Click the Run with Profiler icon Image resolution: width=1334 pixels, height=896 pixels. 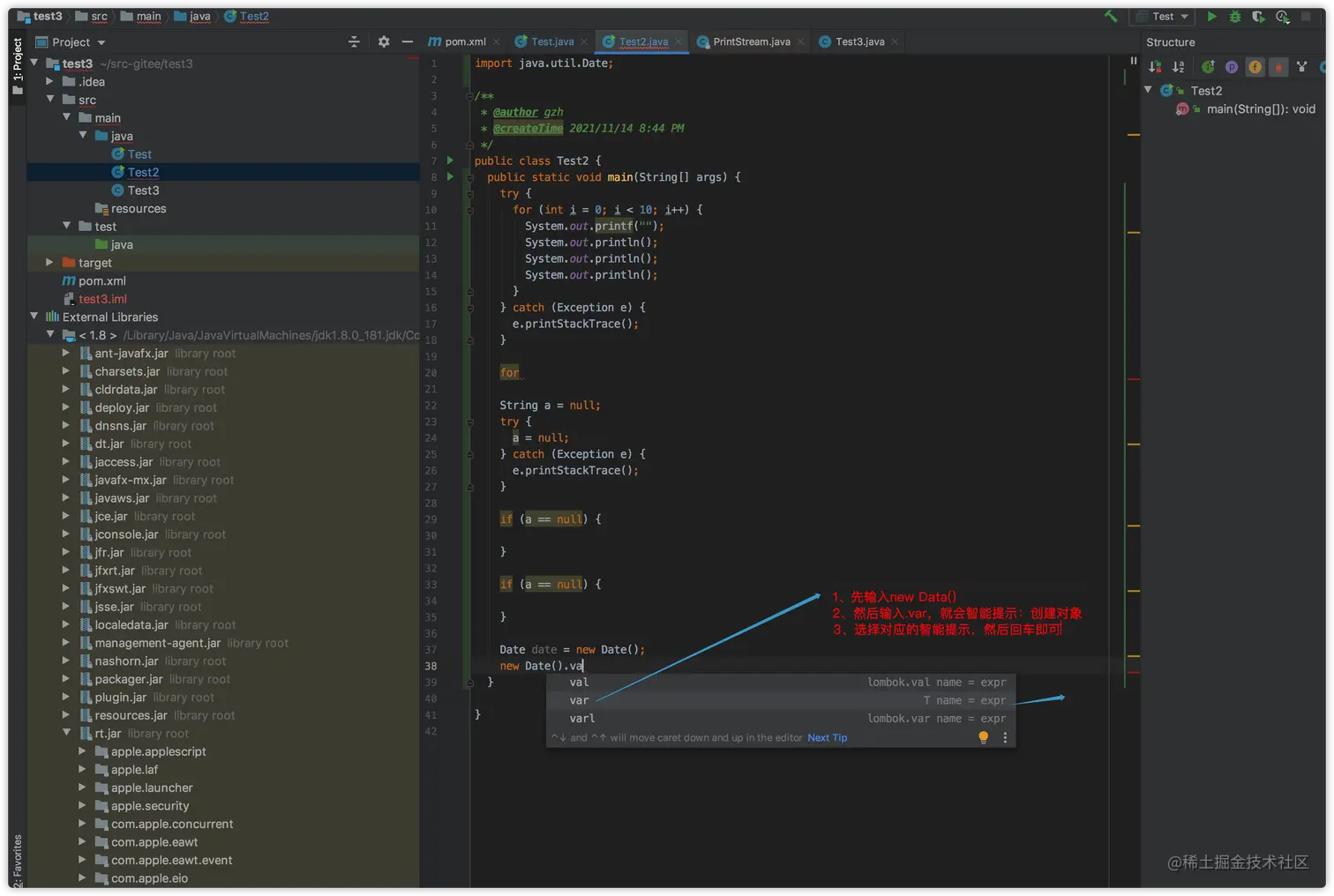click(x=1282, y=16)
